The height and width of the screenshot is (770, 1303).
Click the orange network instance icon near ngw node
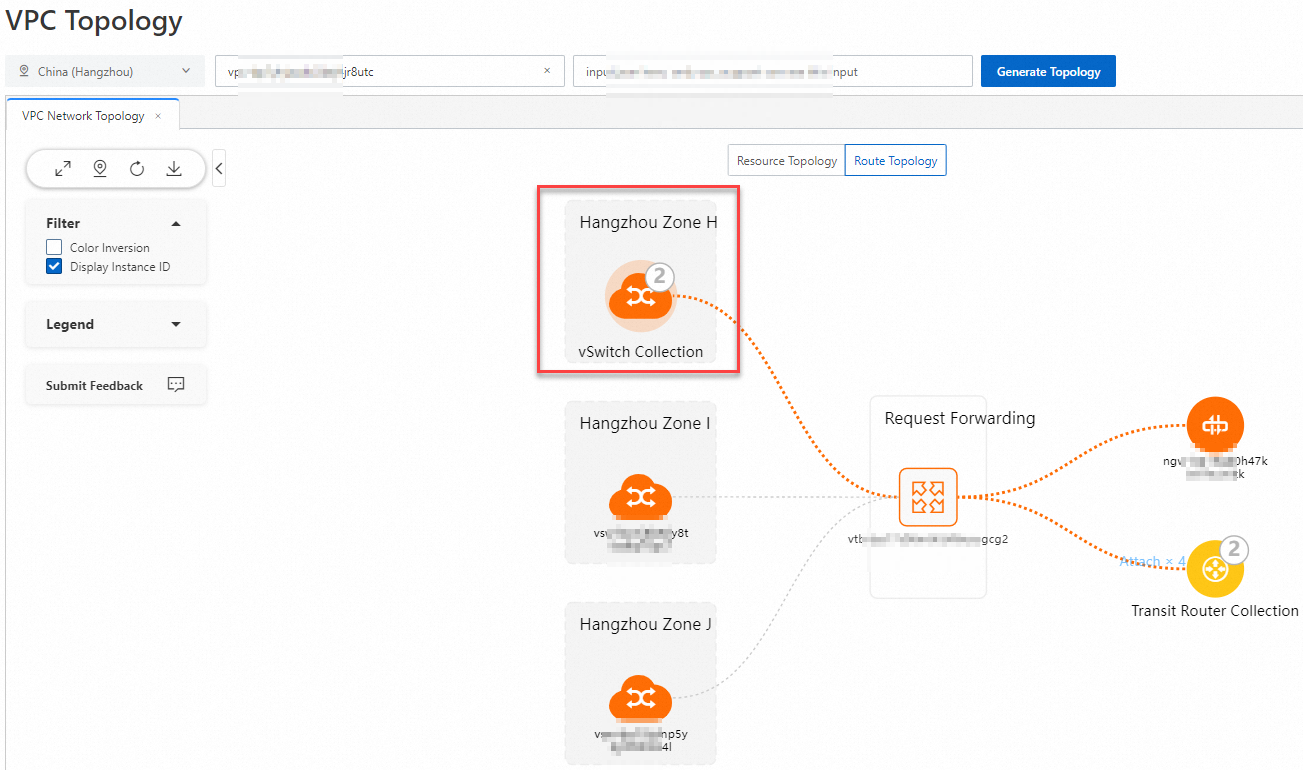coord(1215,424)
